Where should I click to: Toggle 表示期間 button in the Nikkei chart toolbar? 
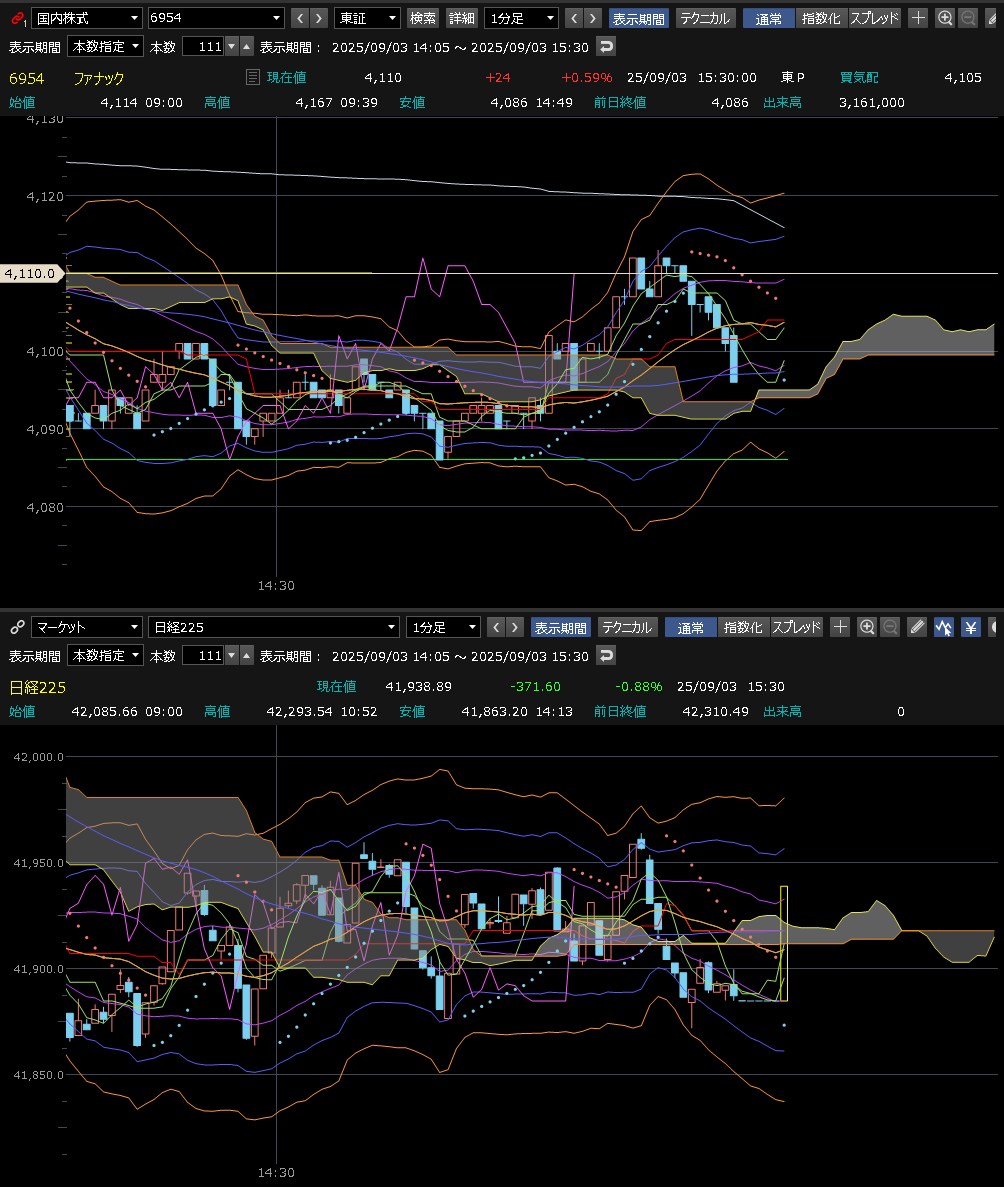coord(560,627)
